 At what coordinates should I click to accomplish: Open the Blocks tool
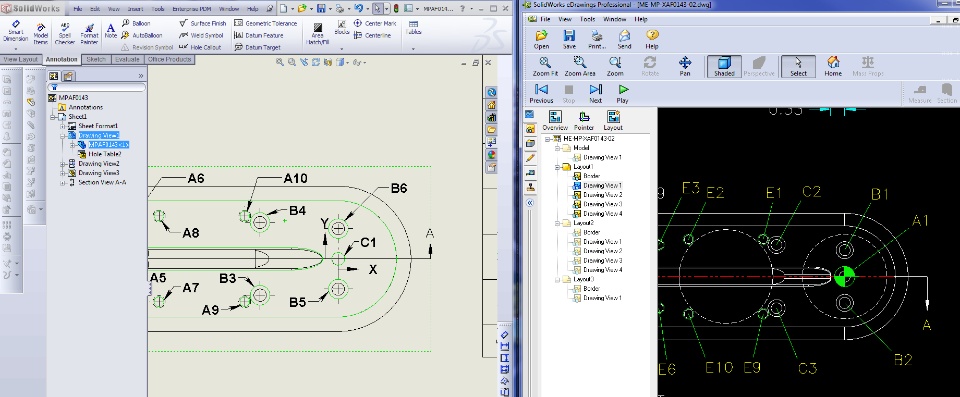coord(342,28)
